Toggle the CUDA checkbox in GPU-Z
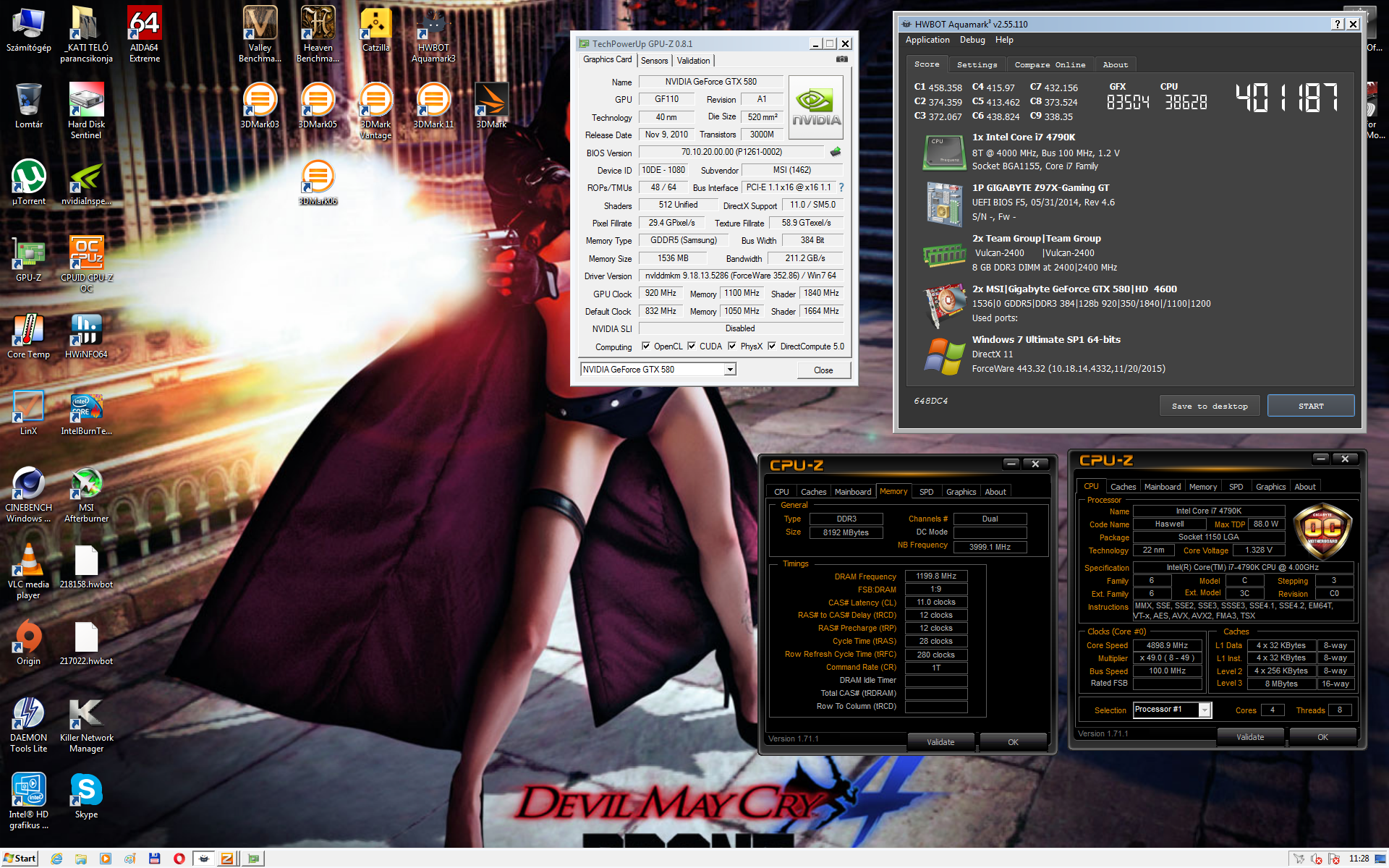Viewport: 1389px width, 868px height. click(x=692, y=346)
